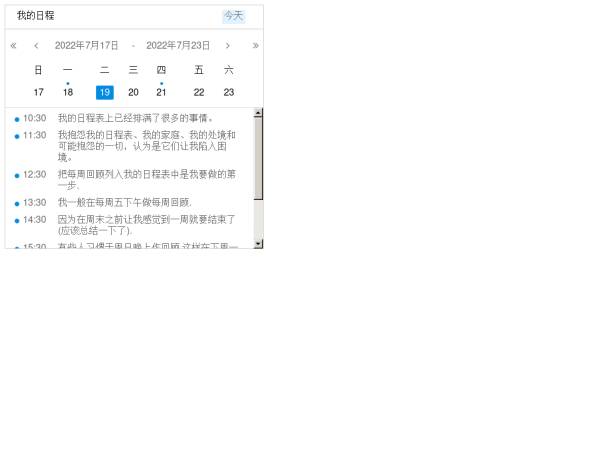Screen dimensions: 600x469
Task: Select day 21 in calendar
Action: [161, 92]
